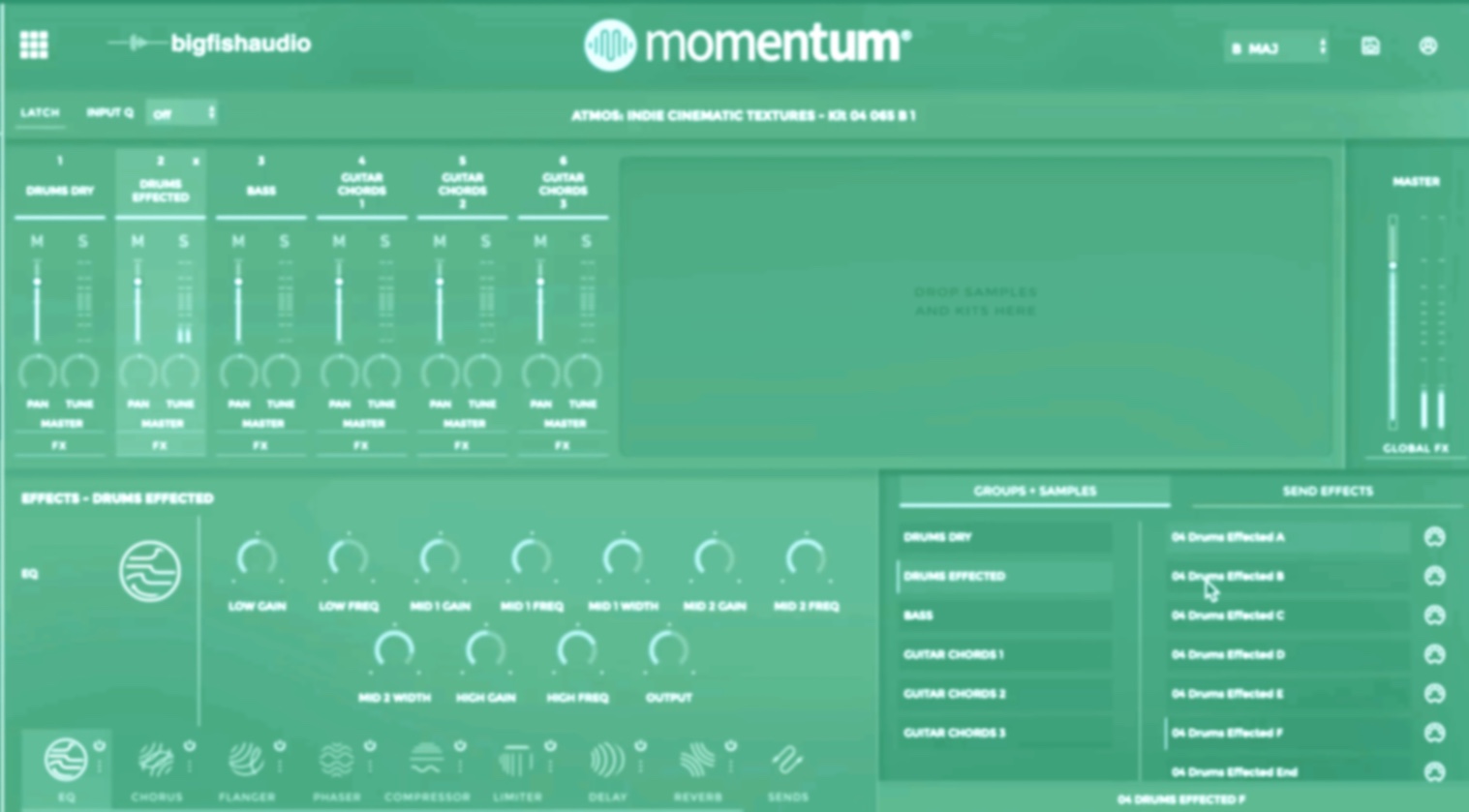Click the OUTPUT knob

(668, 650)
